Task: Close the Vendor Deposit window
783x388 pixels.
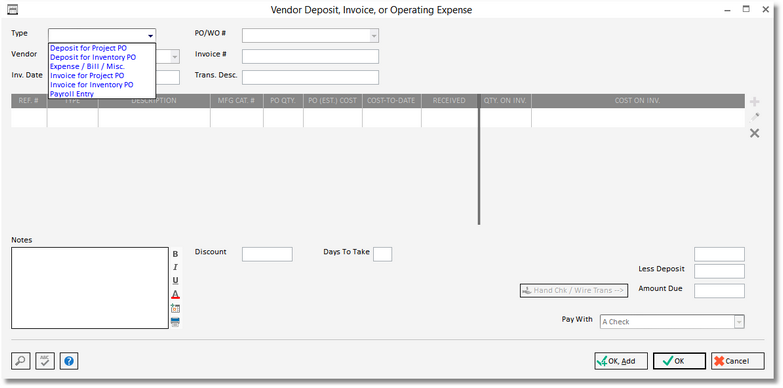Action: point(766,9)
